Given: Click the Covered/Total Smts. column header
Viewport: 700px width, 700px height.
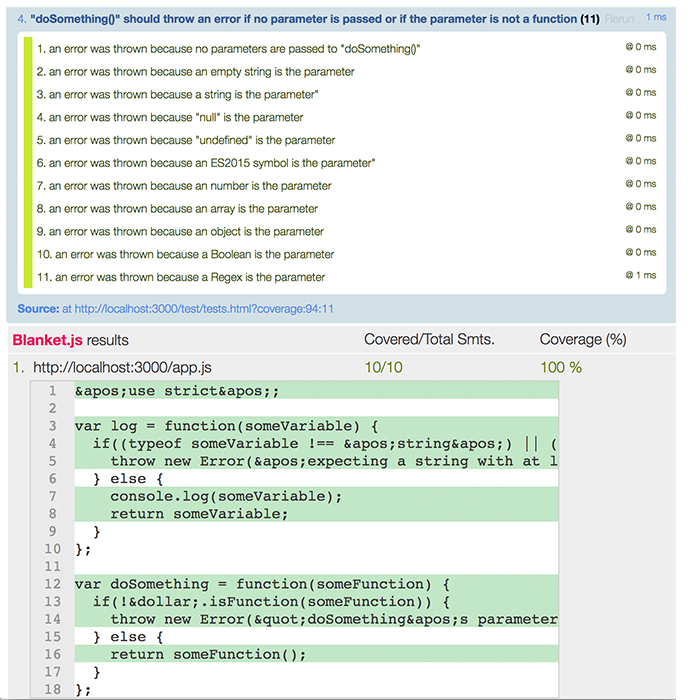Looking at the screenshot, I should [429, 340].
